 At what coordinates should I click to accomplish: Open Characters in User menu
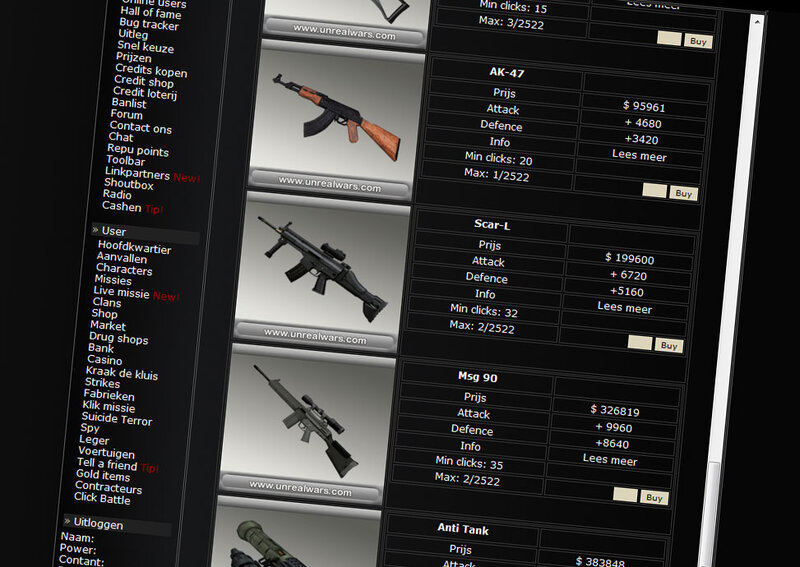124,269
